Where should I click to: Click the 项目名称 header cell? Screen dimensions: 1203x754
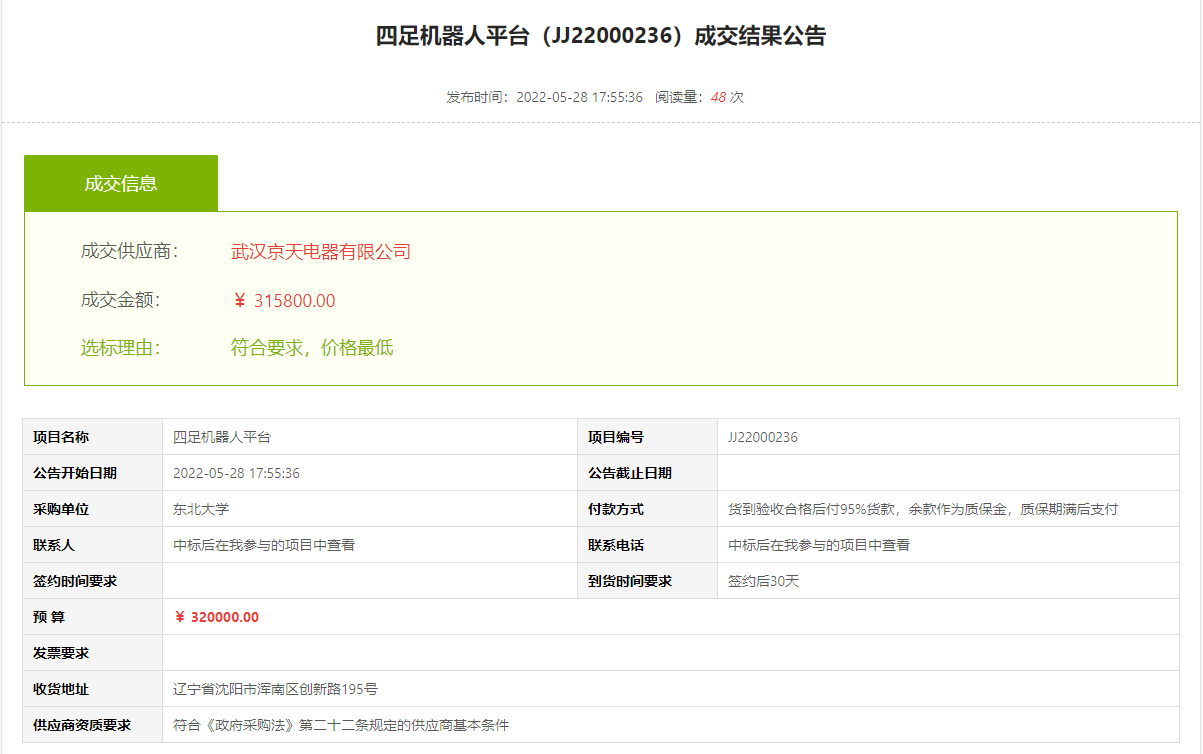93,437
